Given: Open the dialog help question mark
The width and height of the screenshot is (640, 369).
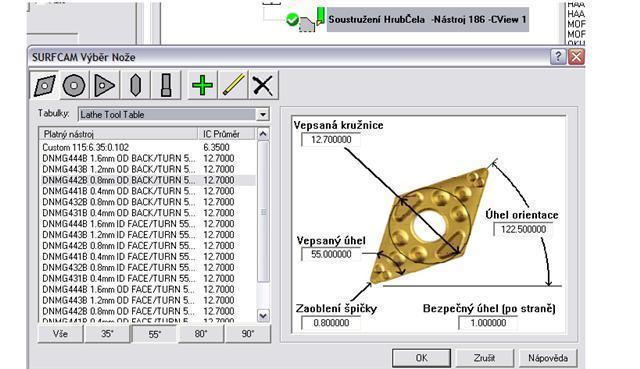Looking at the screenshot, I should (558, 56).
